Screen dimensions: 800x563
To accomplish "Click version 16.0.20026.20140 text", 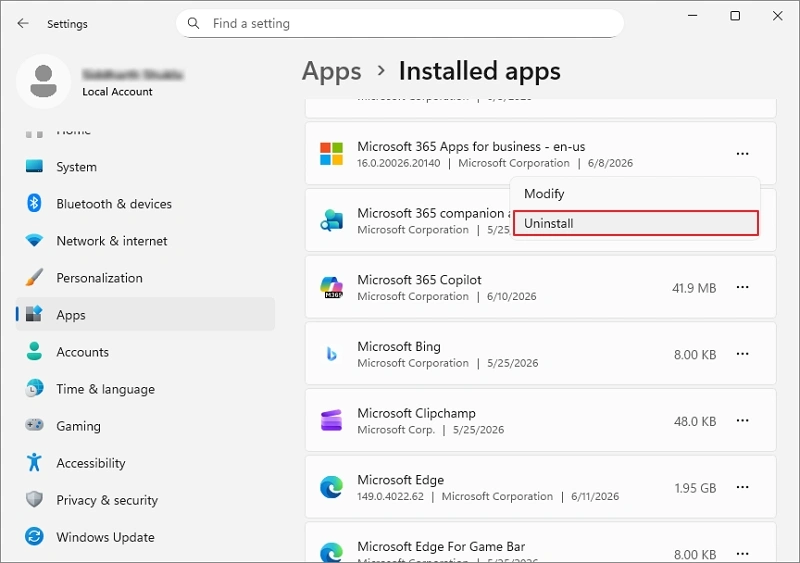I will click(x=398, y=163).
